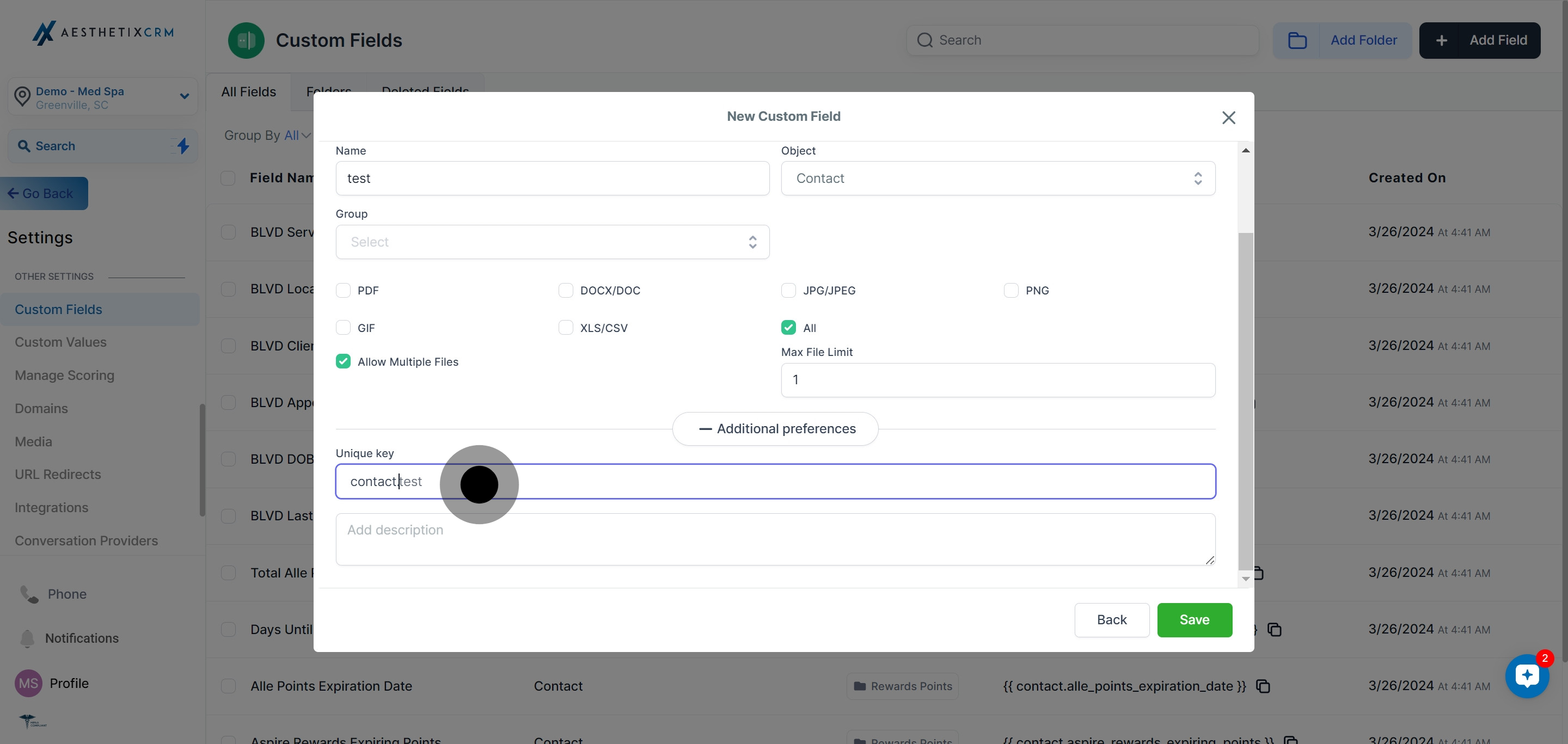
Task: Click the folder icon in Add Folder
Action: [x=1296, y=40]
